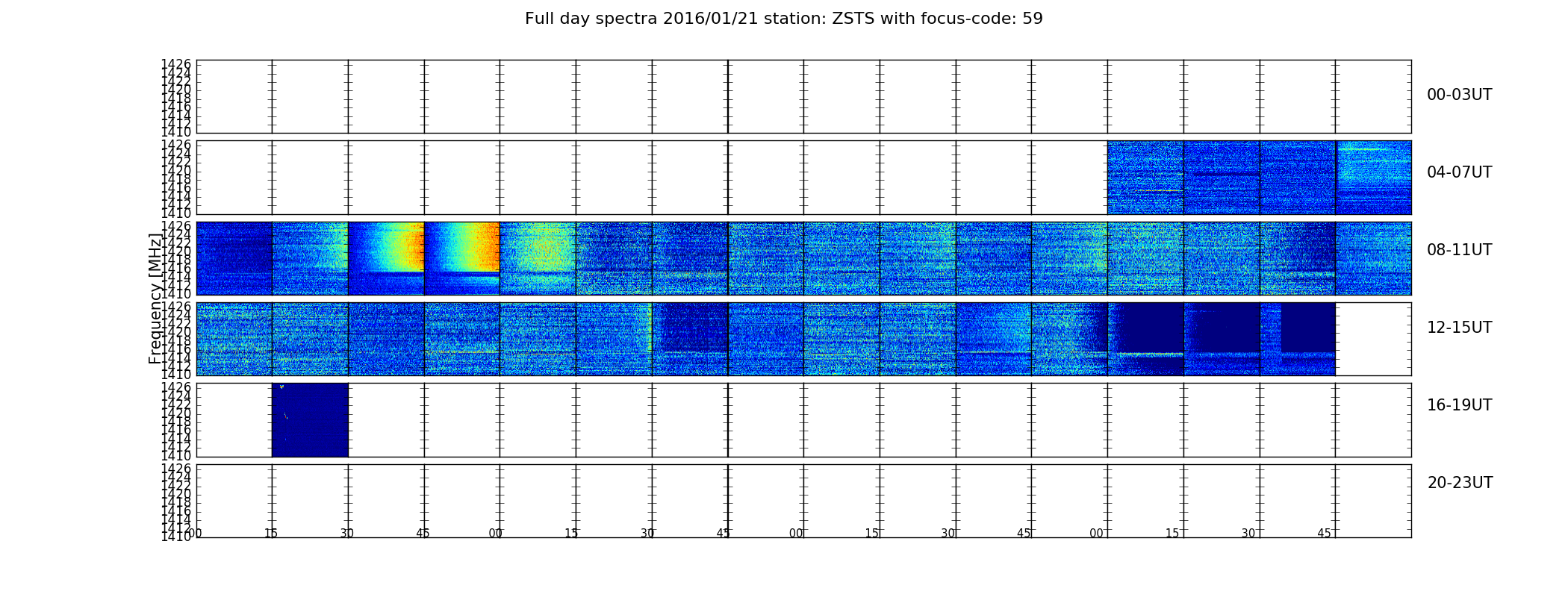Click the Frequency [MHz] axis label

coord(155,298)
